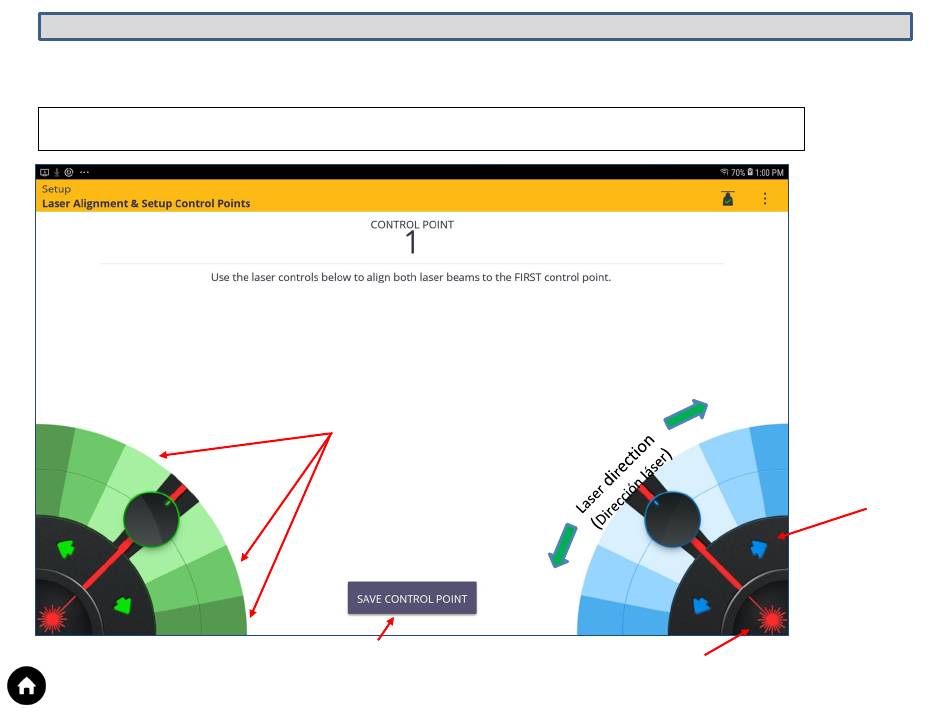Toggle the left red laser burst icon
The height and width of the screenshot is (713, 950).
coord(52,619)
